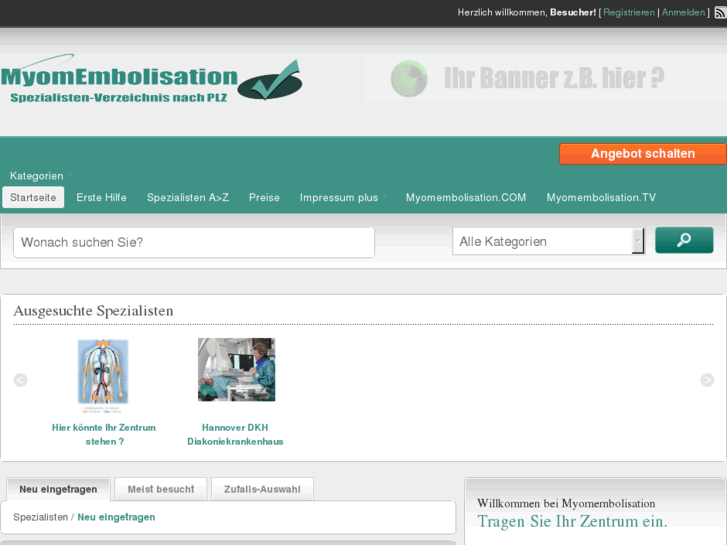The width and height of the screenshot is (727, 545).
Task: Click the RSS feed icon
Action: (x=721, y=13)
